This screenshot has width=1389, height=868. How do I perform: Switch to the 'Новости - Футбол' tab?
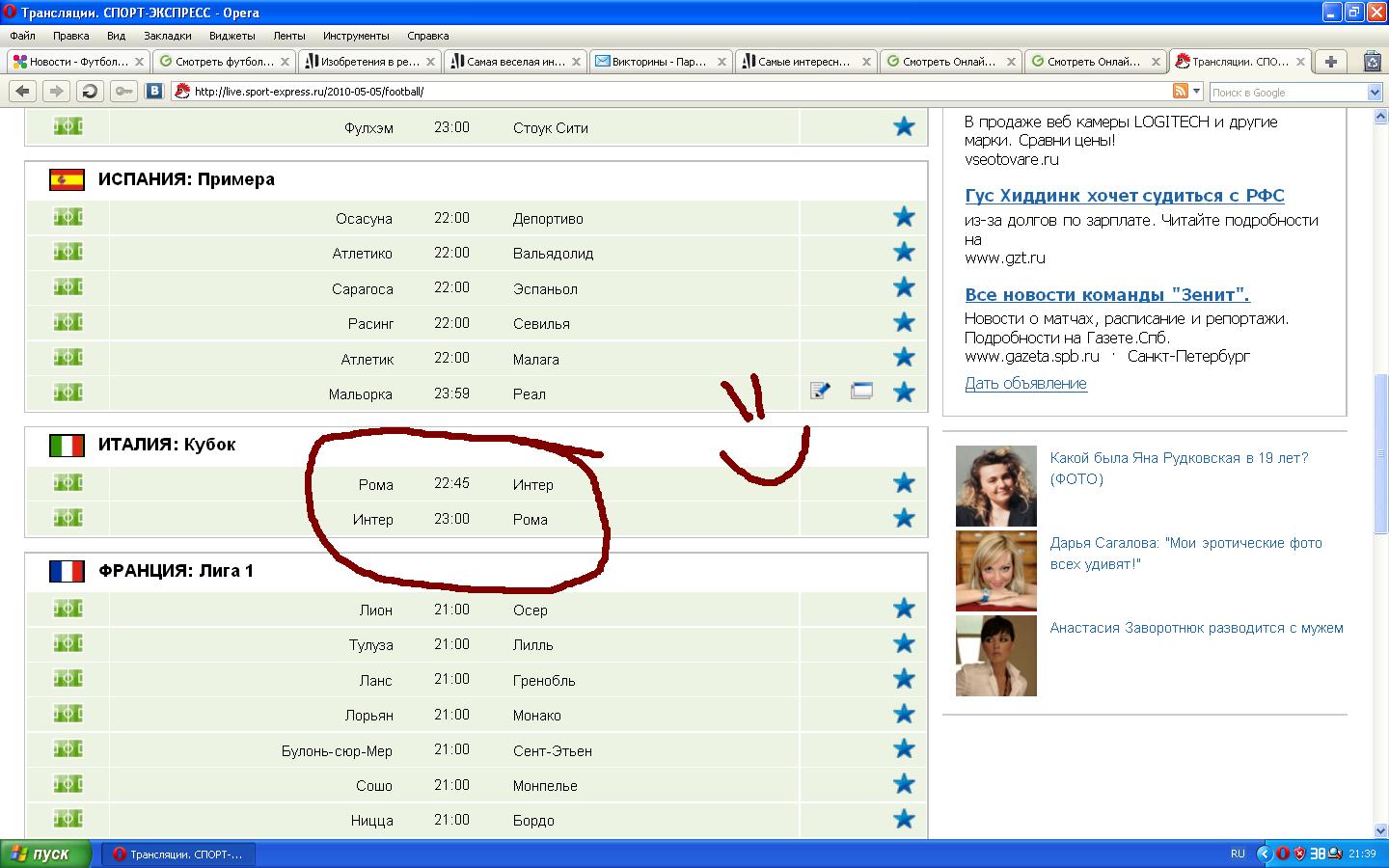point(78,61)
